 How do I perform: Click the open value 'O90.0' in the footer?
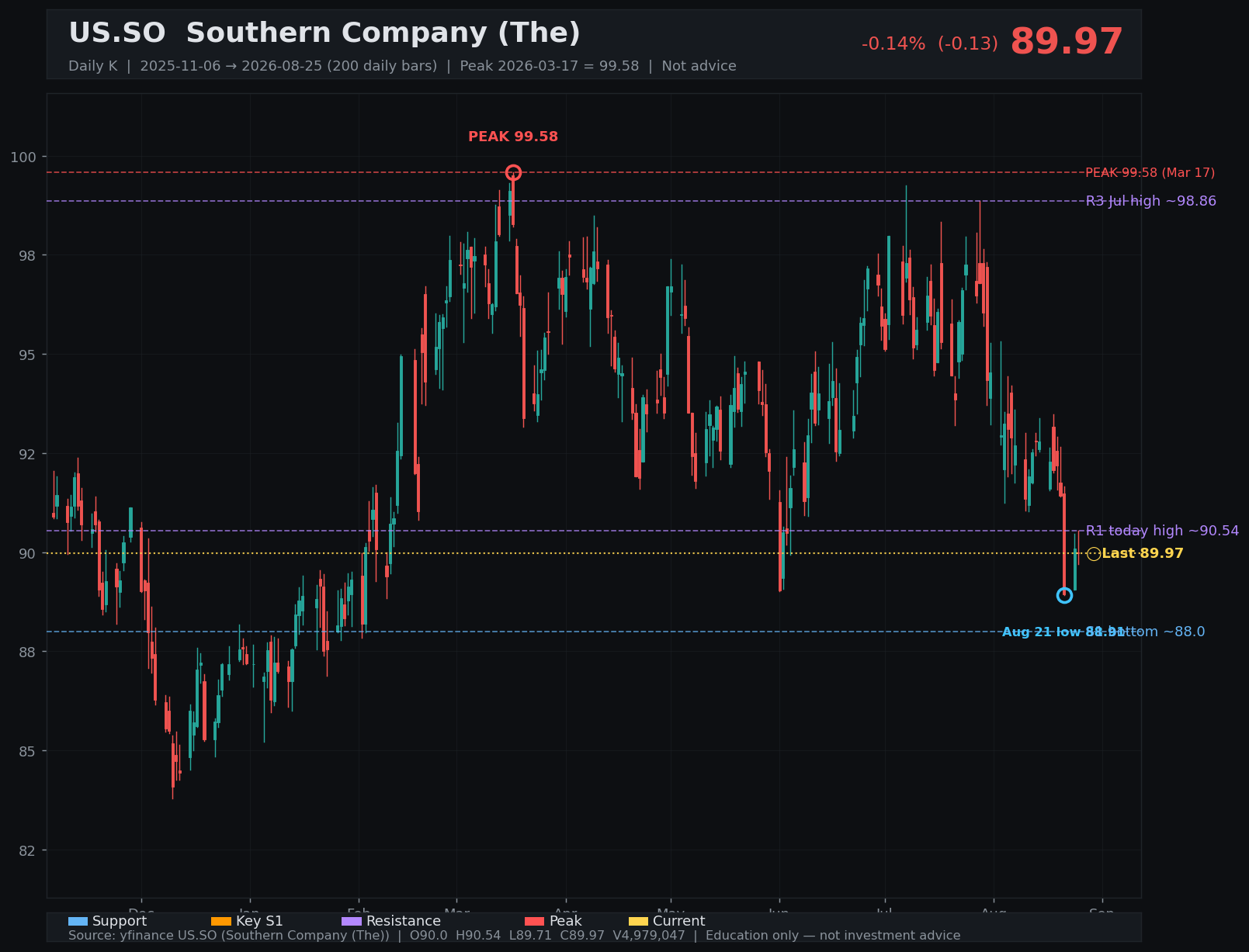[429, 936]
